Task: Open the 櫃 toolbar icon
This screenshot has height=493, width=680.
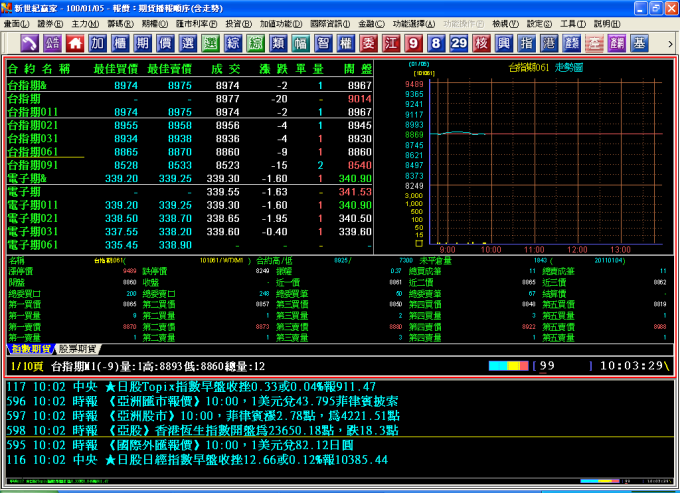Action: pos(120,43)
